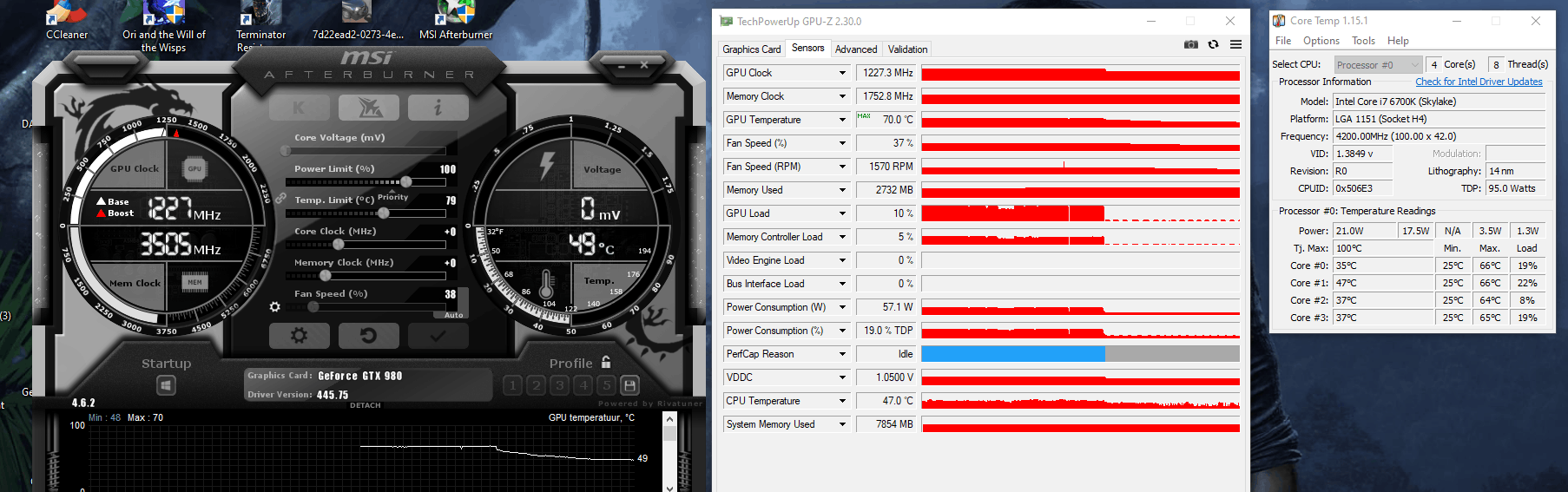Screen dimensions: 1568x492
Task: Expand the PerfCap Reason sensor dropdown
Action: 842,354
